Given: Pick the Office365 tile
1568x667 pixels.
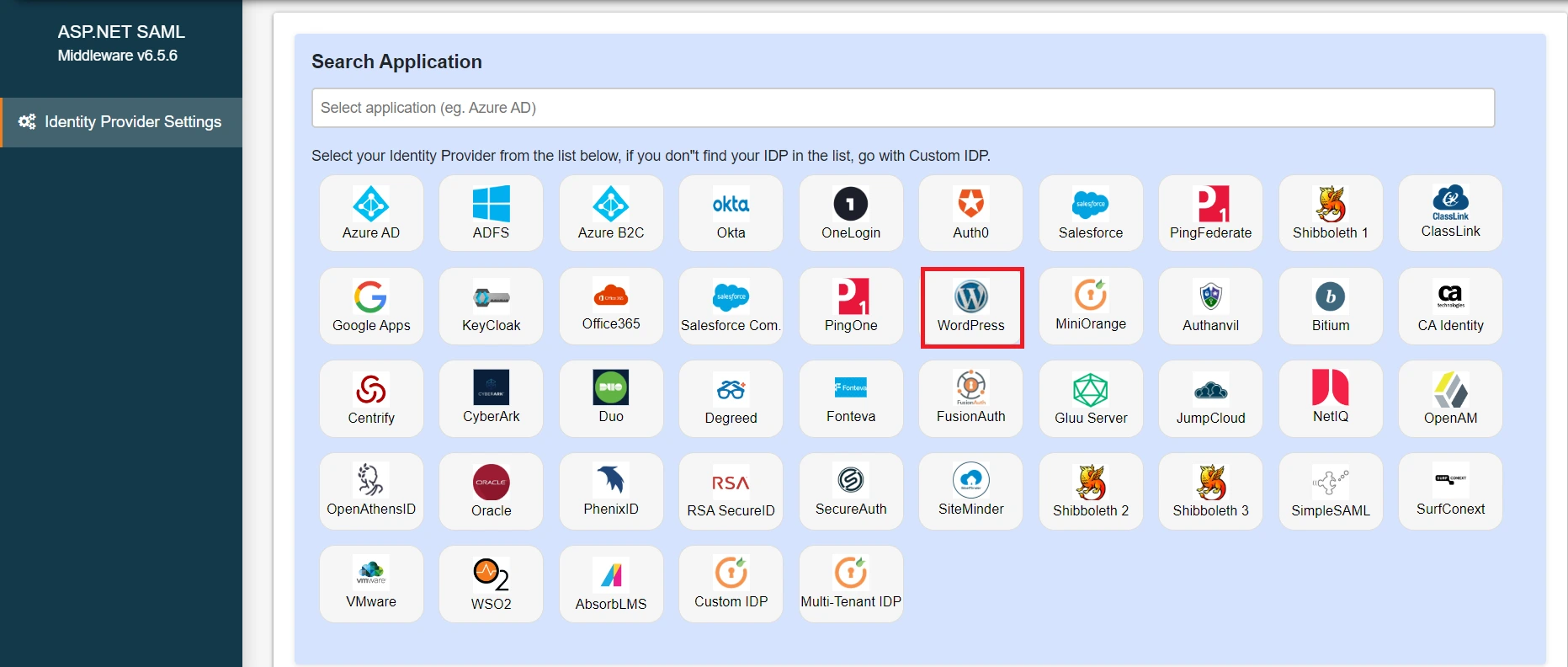Looking at the screenshot, I should point(611,306).
